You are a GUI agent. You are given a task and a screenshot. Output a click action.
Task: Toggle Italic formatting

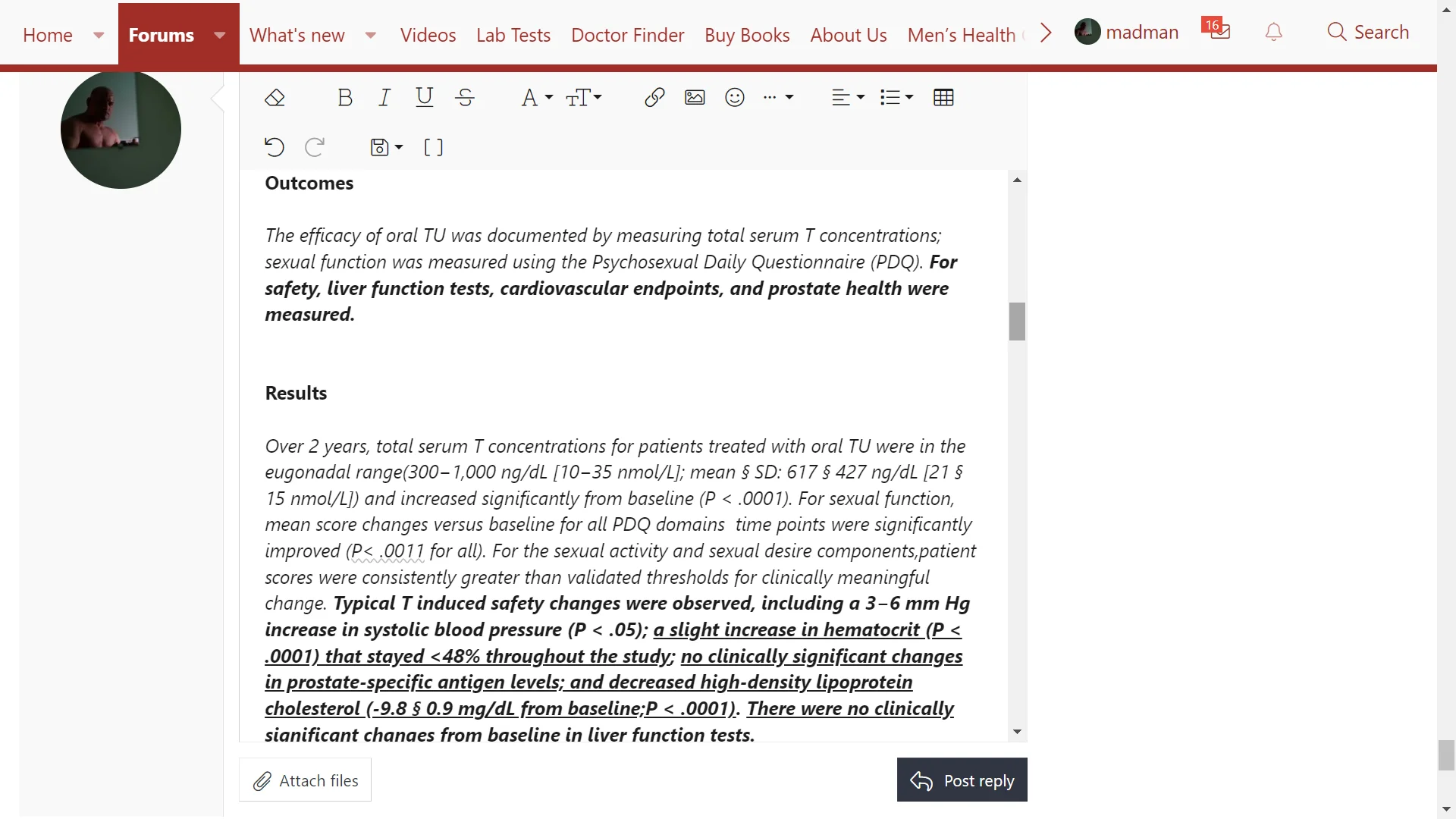384,98
